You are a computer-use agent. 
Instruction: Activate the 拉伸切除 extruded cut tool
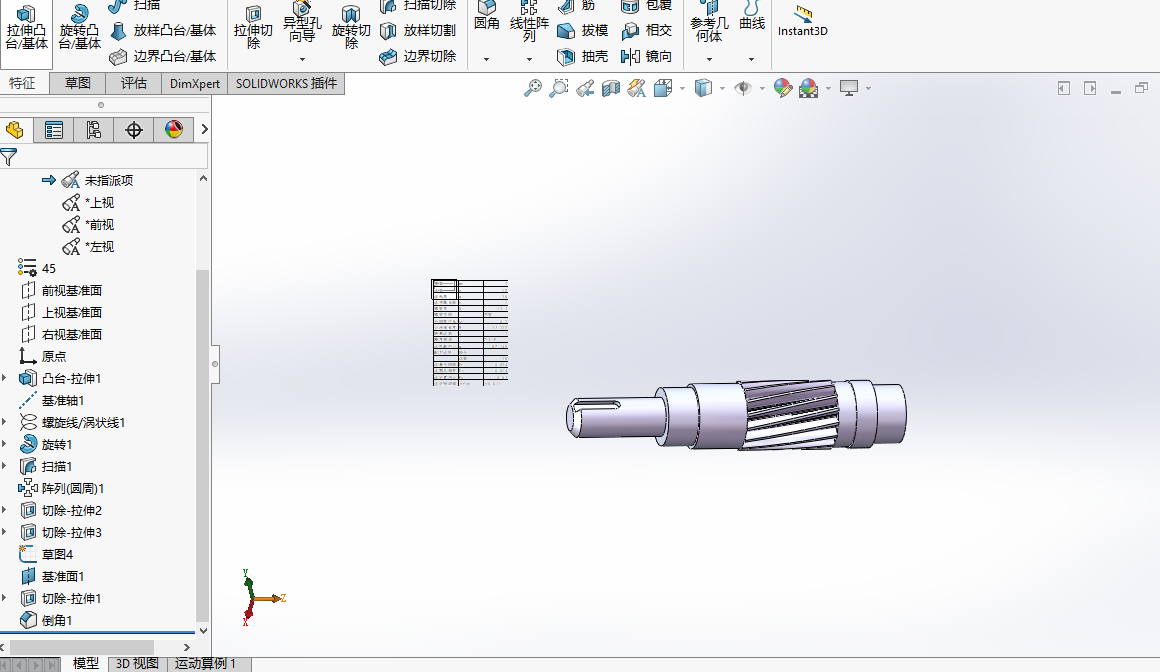click(x=253, y=28)
